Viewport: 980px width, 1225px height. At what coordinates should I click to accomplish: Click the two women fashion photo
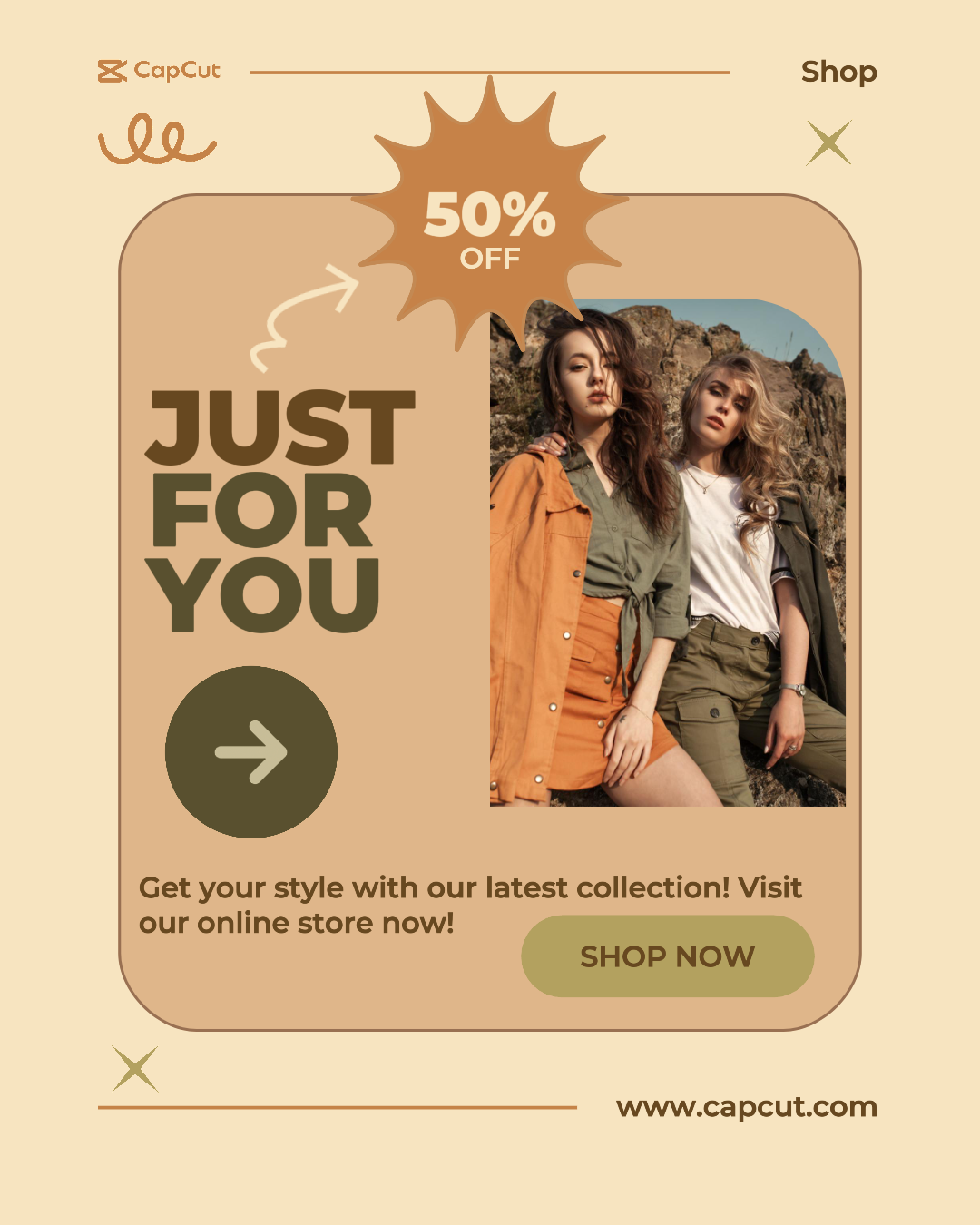coord(668,553)
